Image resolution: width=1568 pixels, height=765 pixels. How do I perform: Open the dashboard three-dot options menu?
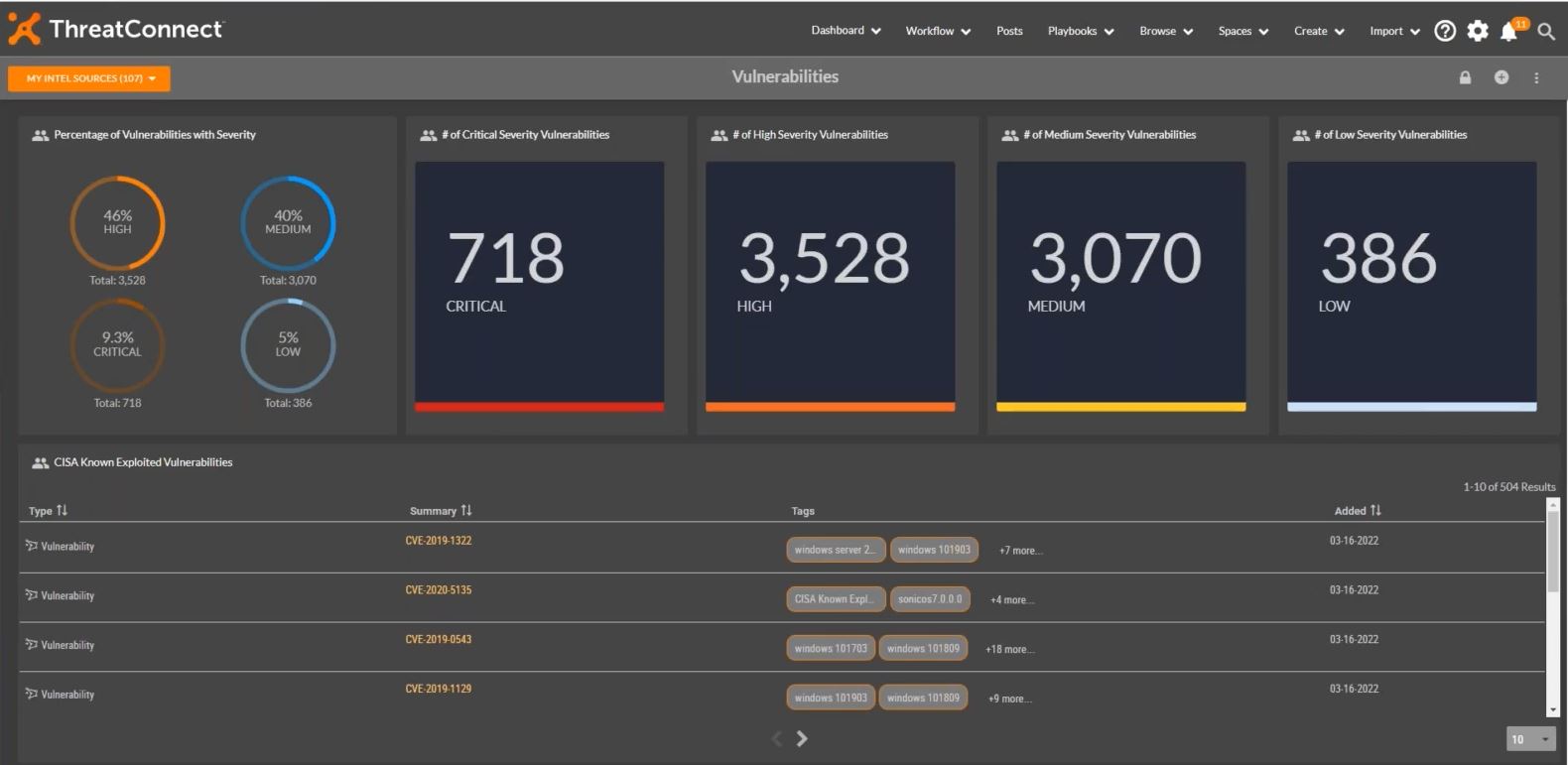click(x=1536, y=77)
